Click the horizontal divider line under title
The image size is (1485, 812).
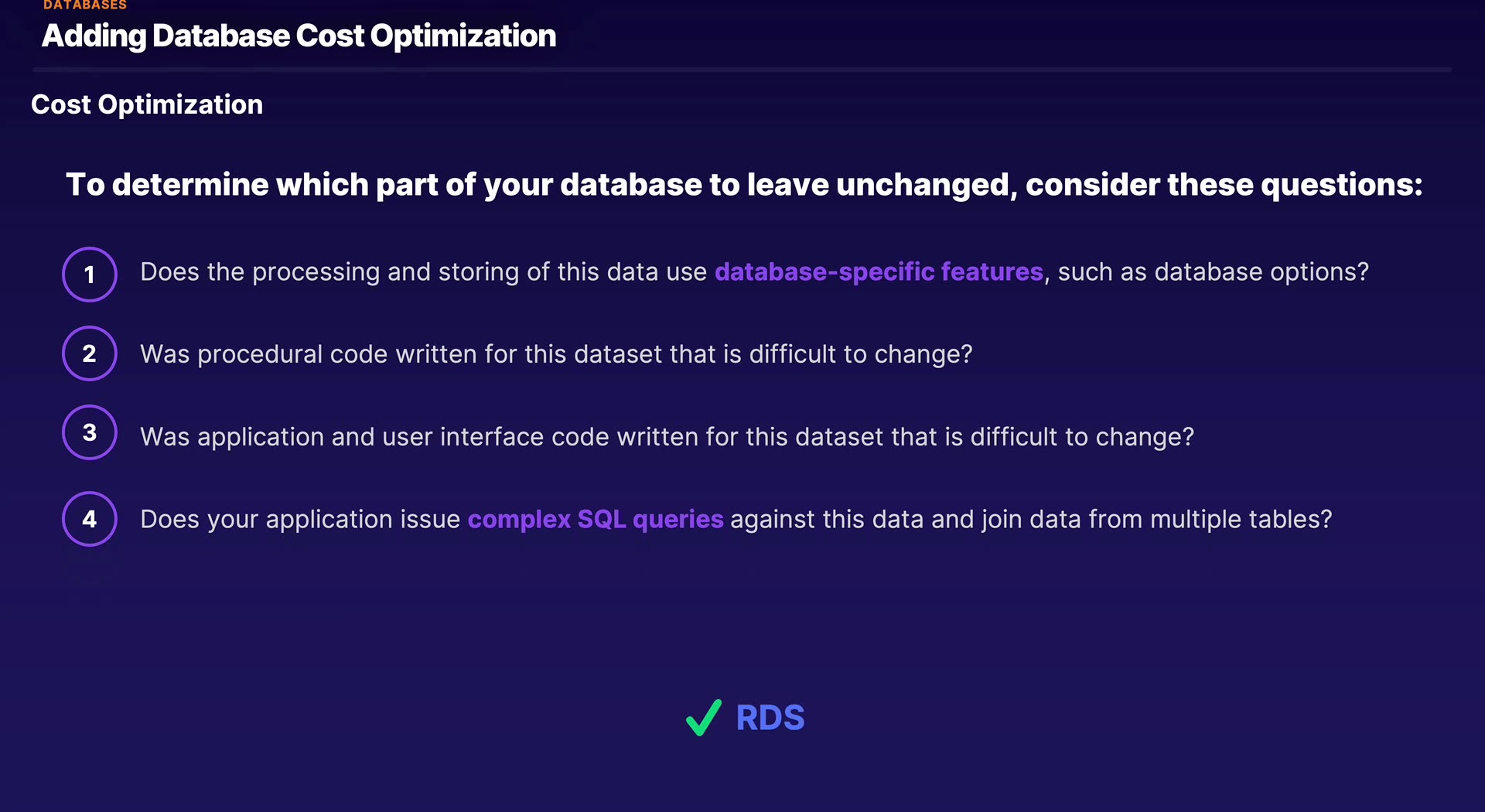pos(742,70)
